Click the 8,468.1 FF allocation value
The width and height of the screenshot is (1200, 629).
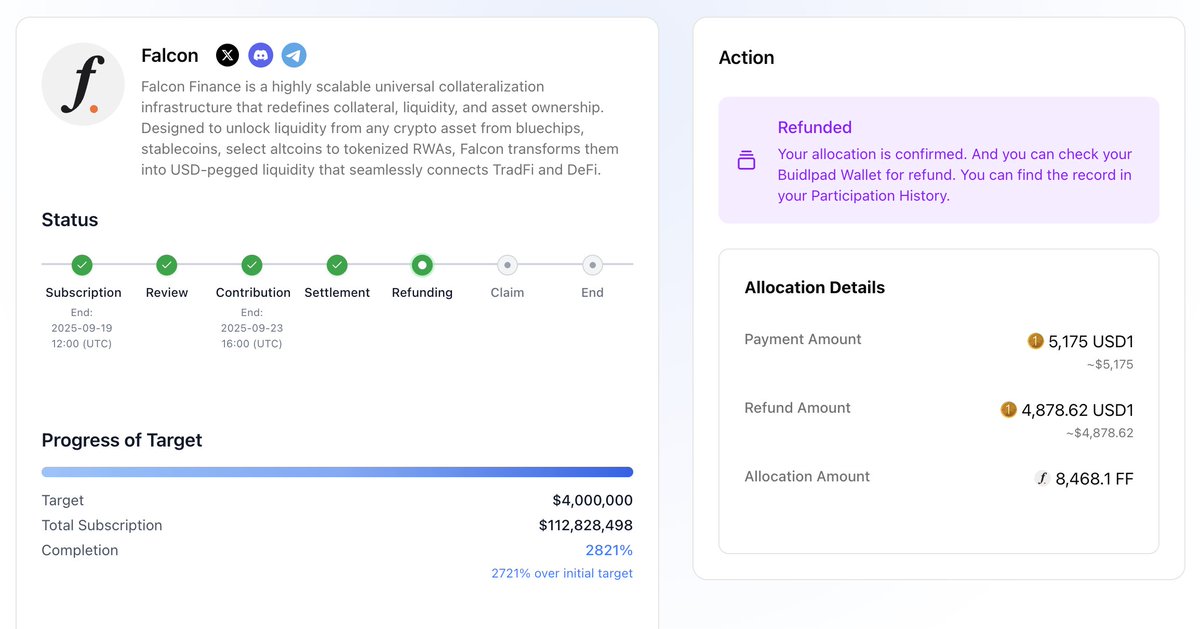(x=1094, y=478)
